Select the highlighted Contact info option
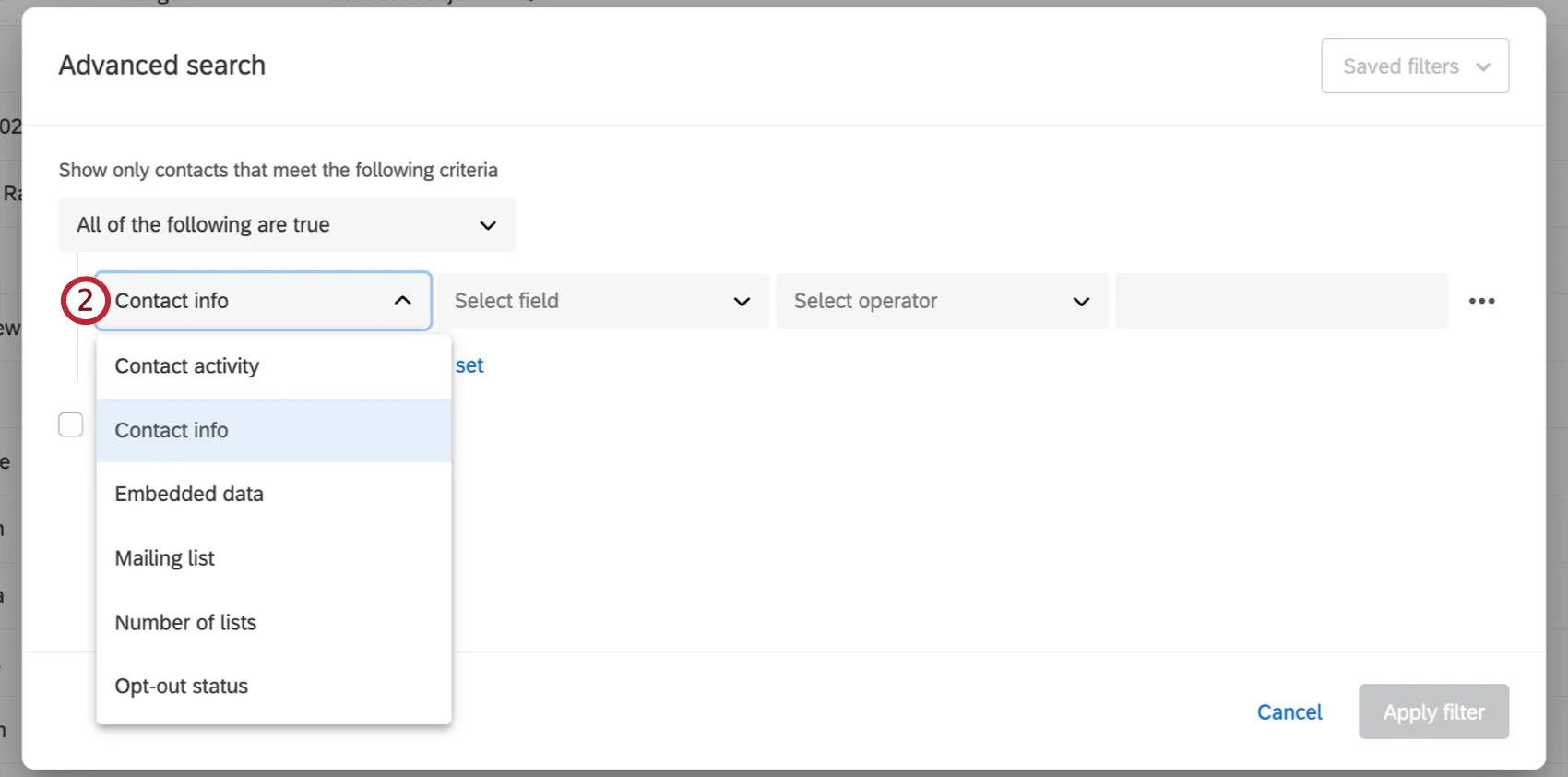The width and height of the screenshot is (1568, 777). pos(172,430)
